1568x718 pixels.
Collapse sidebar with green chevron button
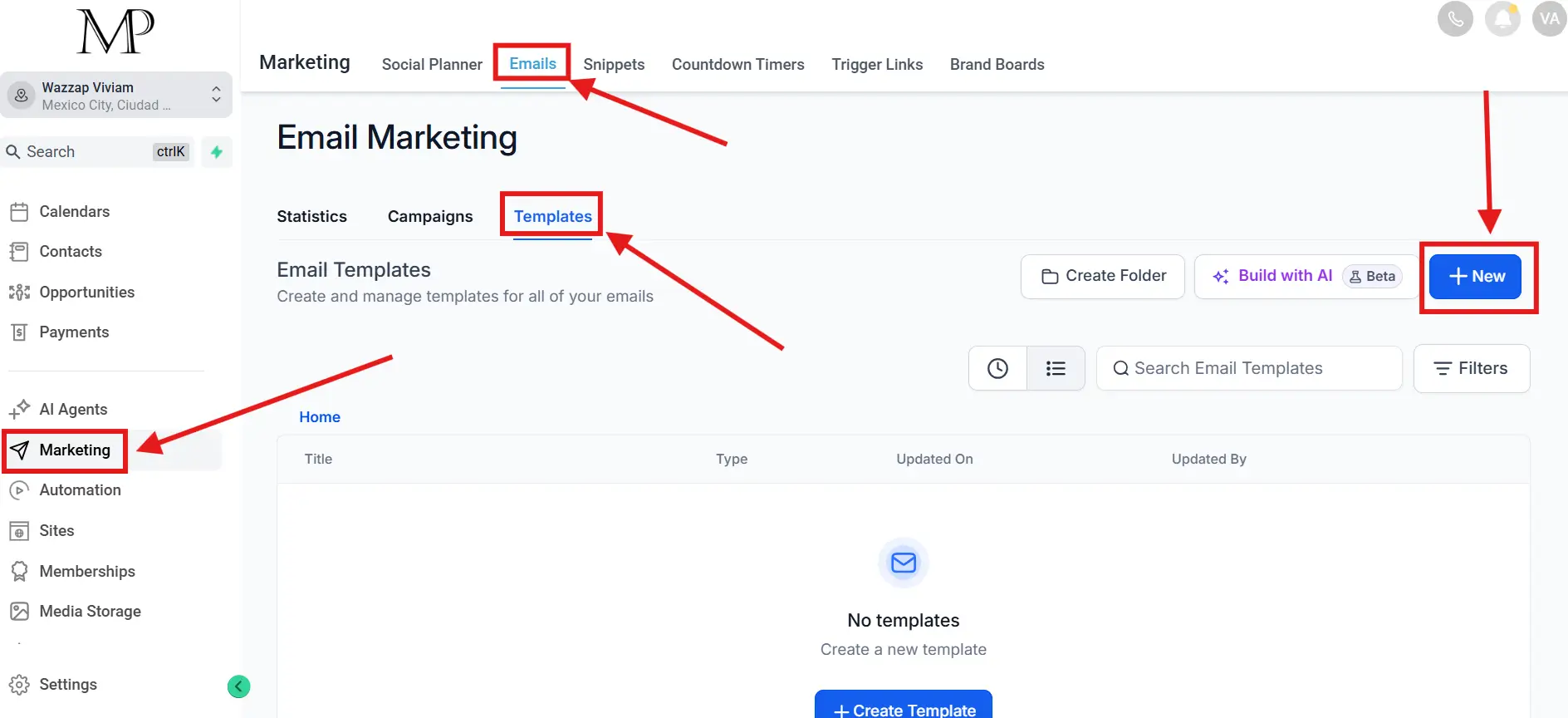click(238, 686)
